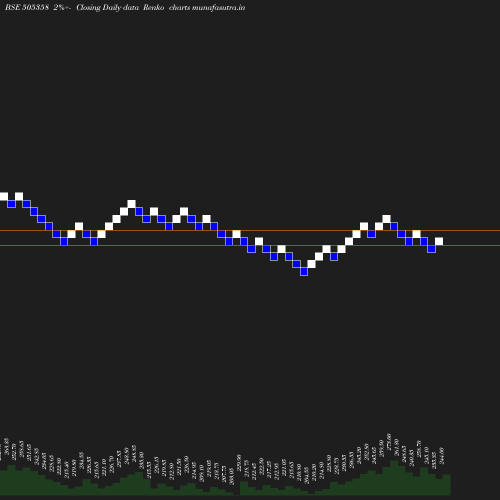
Task: Select the lowest blue Renko brick
Action: coord(304,272)
